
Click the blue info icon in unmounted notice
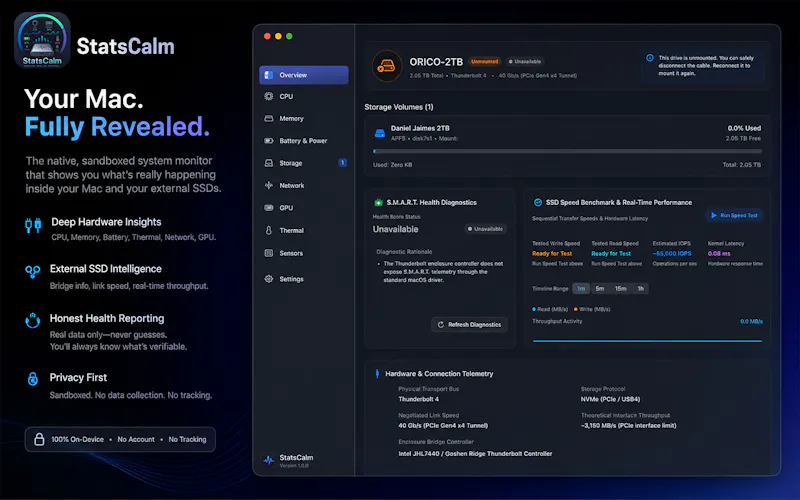pyautogui.click(x=649, y=58)
